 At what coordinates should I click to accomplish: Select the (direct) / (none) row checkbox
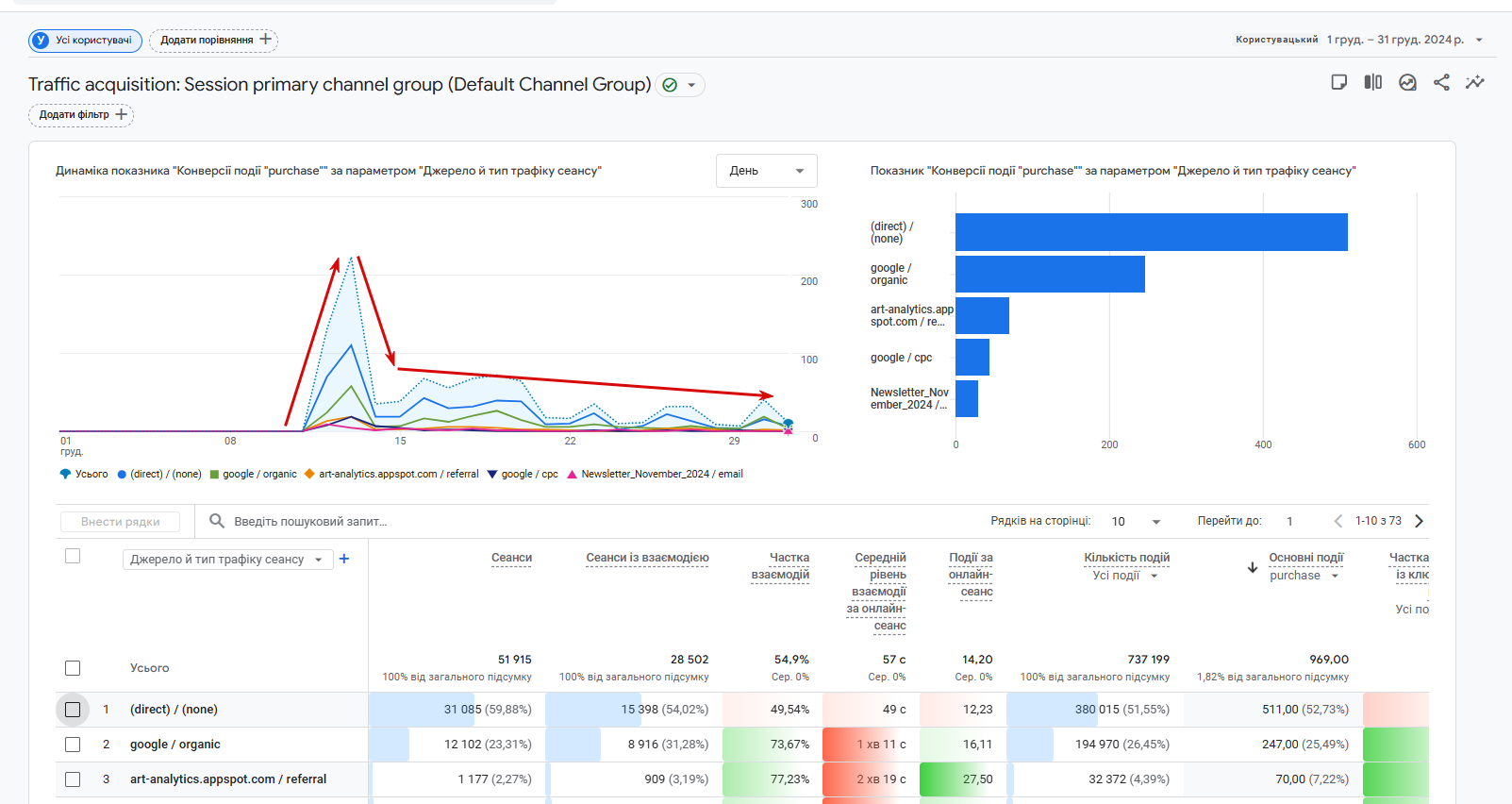point(73,710)
